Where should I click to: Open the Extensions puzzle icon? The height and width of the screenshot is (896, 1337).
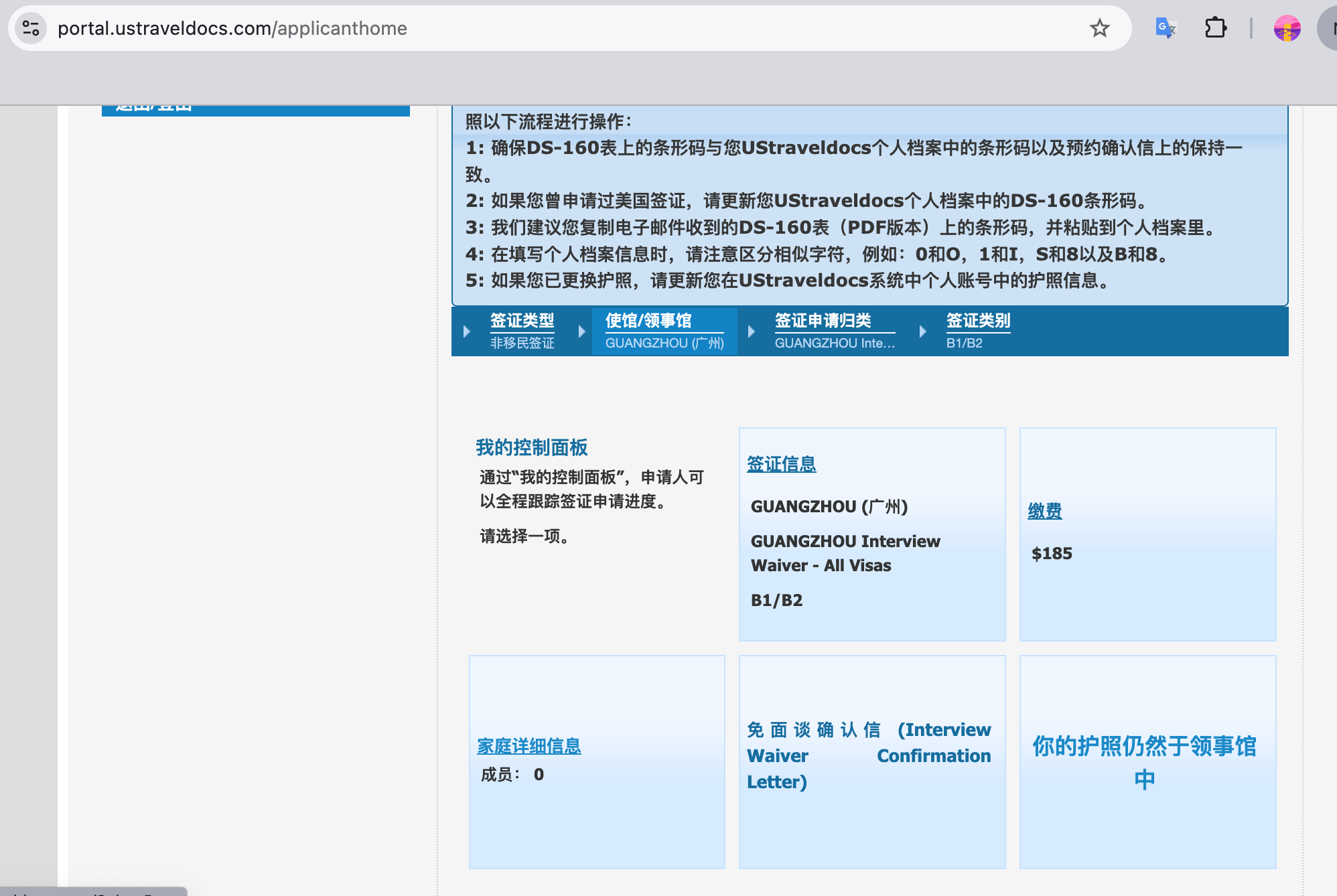pyautogui.click(x=1215, y=28)
